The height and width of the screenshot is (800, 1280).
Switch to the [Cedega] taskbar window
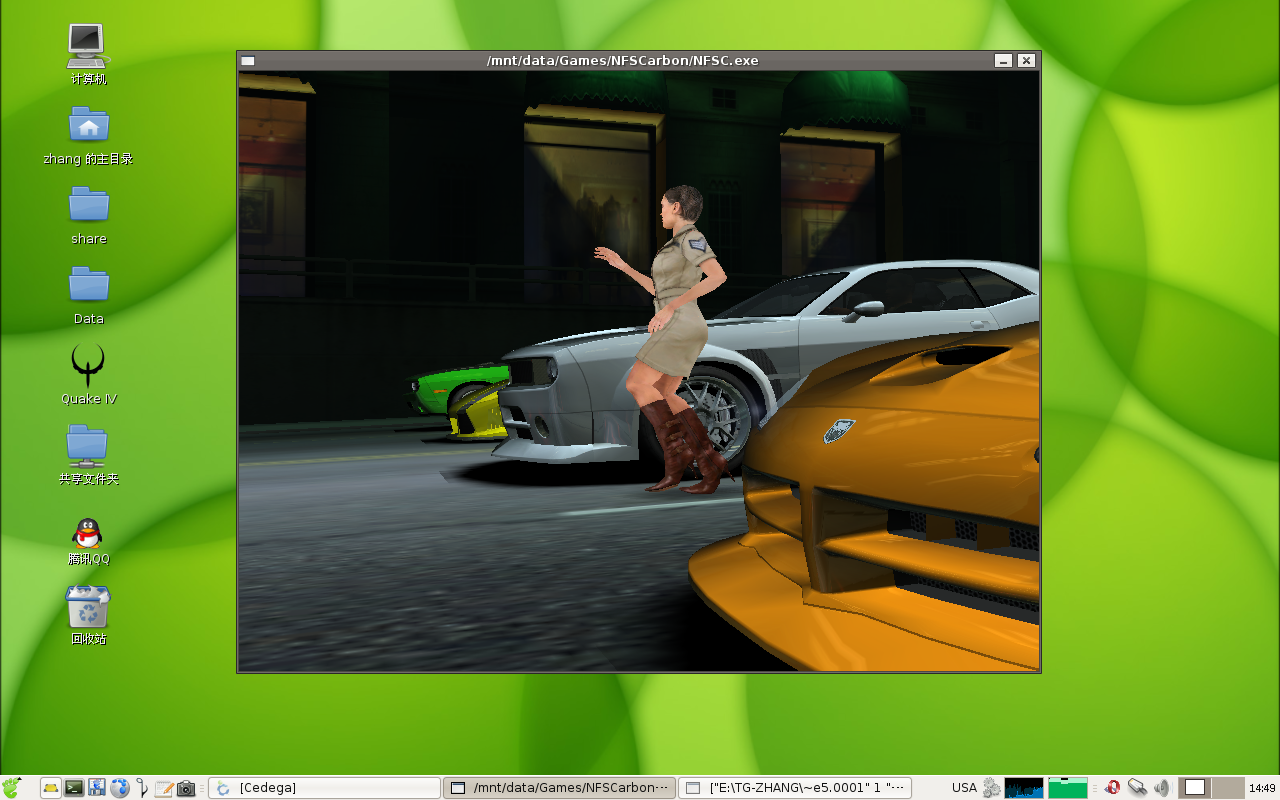pos(325,788)
